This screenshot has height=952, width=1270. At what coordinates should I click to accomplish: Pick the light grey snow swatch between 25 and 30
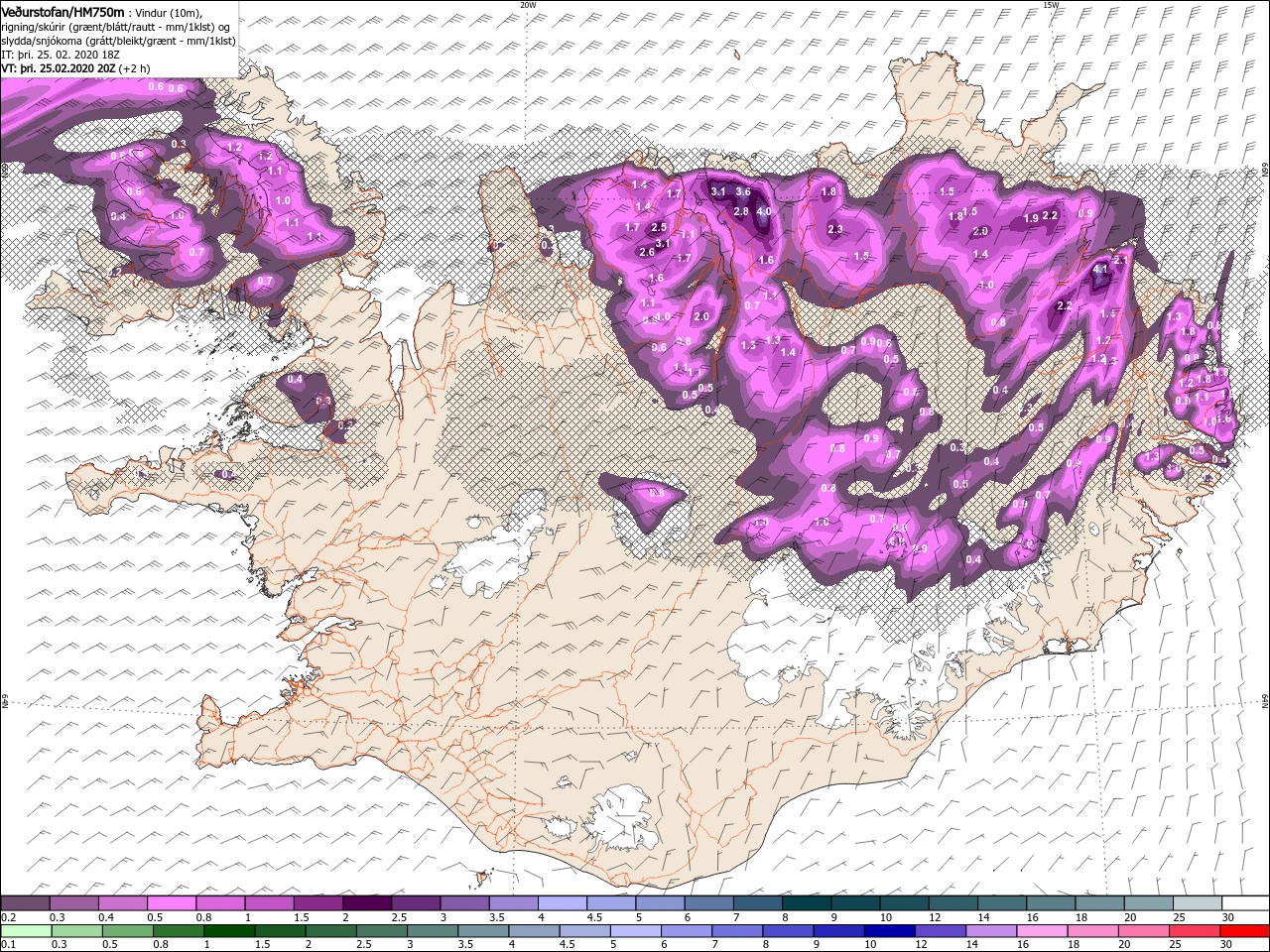click(x=1197, y=903)
